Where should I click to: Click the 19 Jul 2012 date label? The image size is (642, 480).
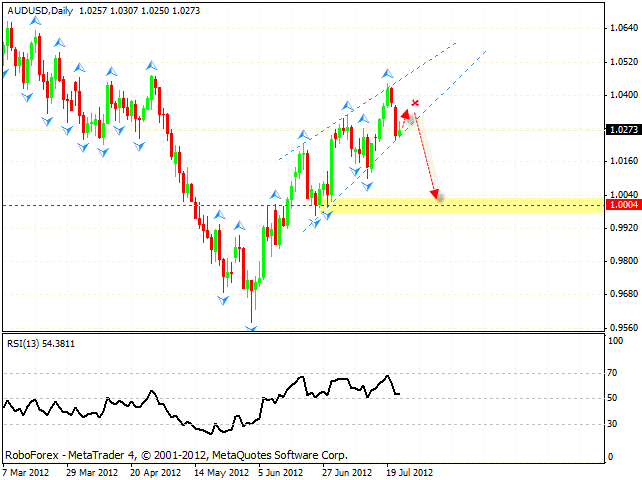pyautogui.click(x=409, y=473)
